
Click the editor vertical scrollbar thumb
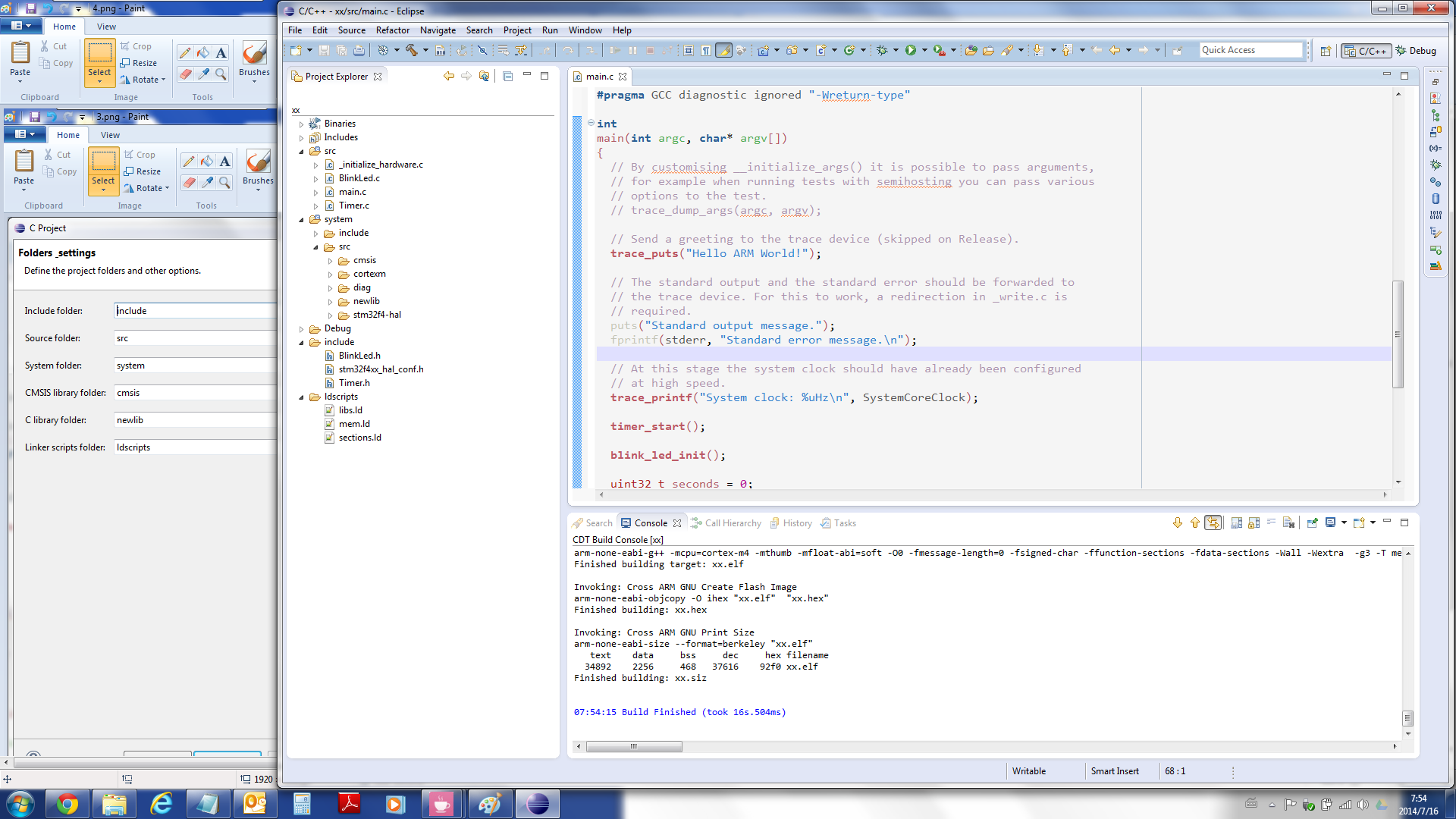coord(1397,334)
